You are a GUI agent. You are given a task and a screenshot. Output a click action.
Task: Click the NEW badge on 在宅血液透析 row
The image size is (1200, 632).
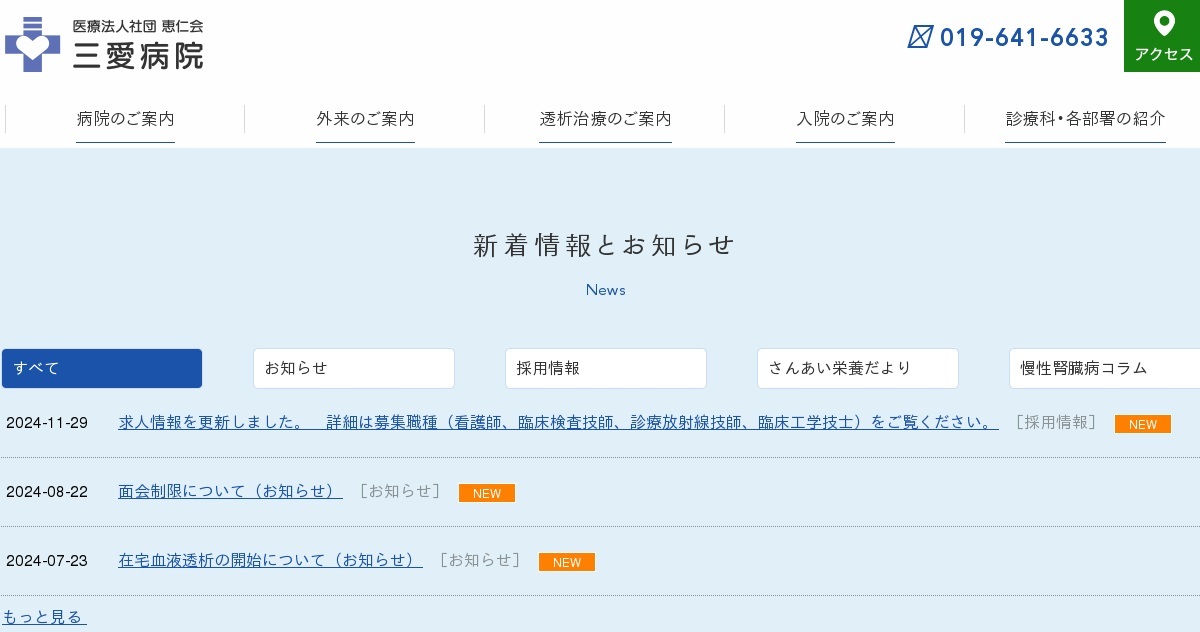(x=567, y=562)
